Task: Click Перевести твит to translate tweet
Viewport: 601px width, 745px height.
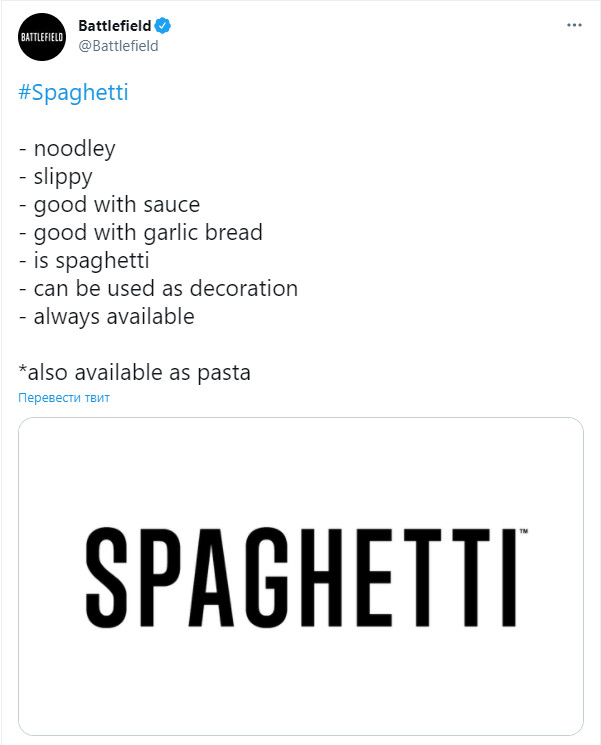Action: [x=64, y=398]
